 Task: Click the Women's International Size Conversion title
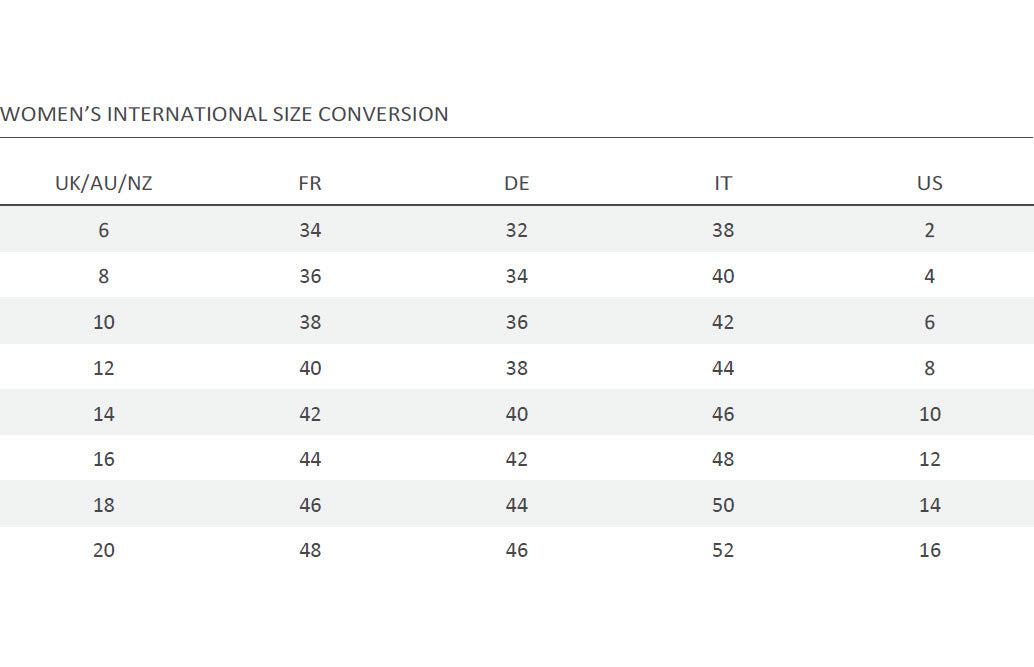click(224, 114)
